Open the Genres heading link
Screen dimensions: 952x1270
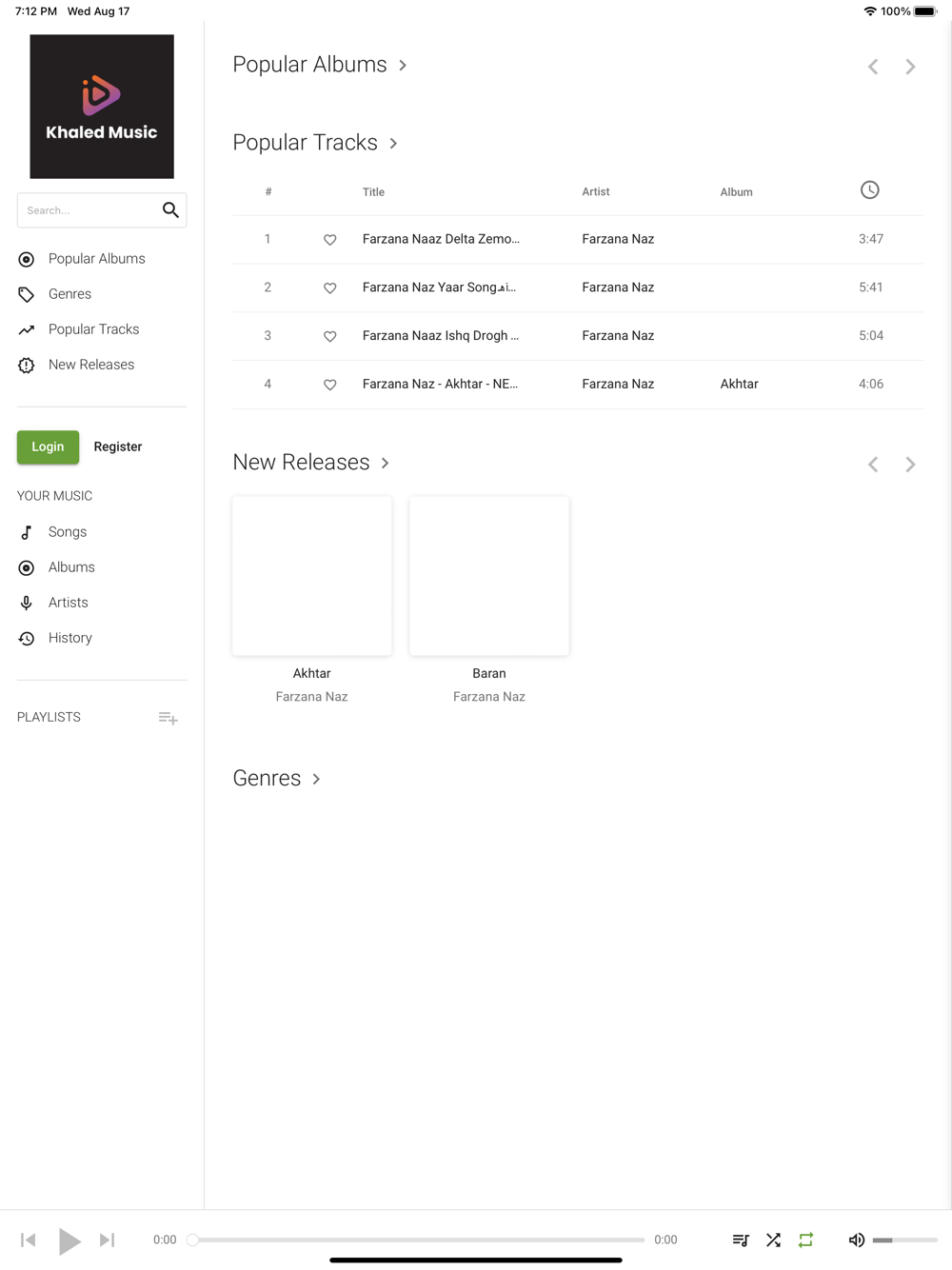pos(268,779)
